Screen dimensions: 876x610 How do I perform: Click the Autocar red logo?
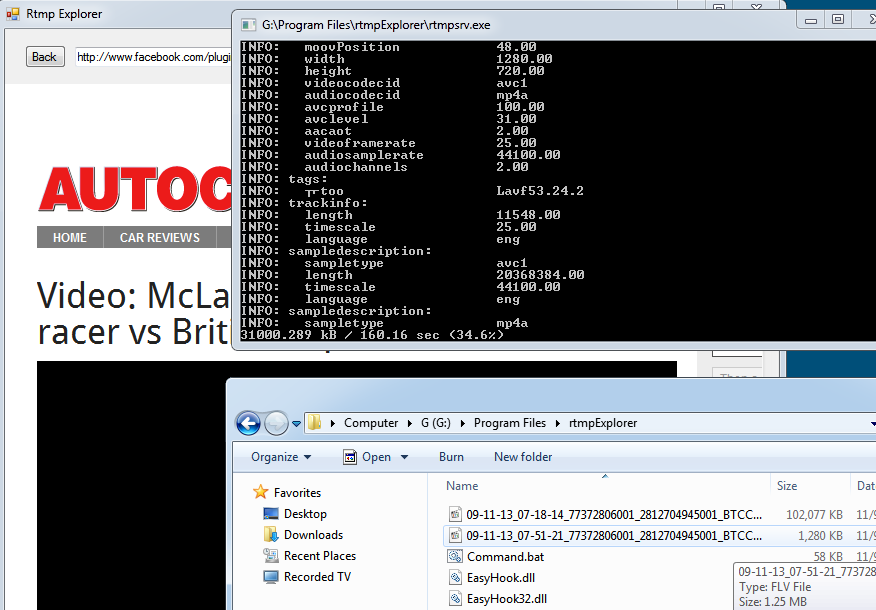(135, 189)
